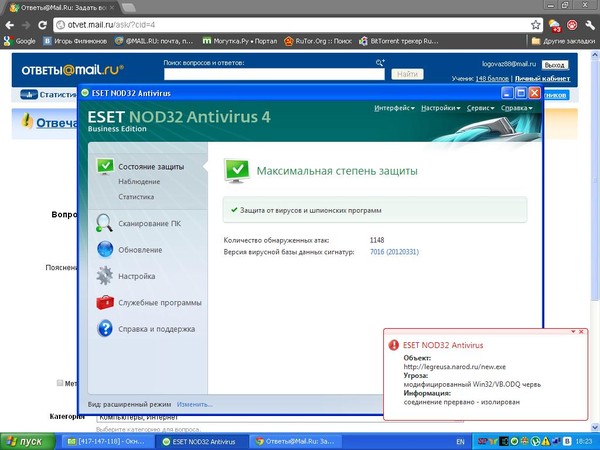Open the Google bookmark
The width and height of the screenshot is (600, 450).
click(20, 41)
